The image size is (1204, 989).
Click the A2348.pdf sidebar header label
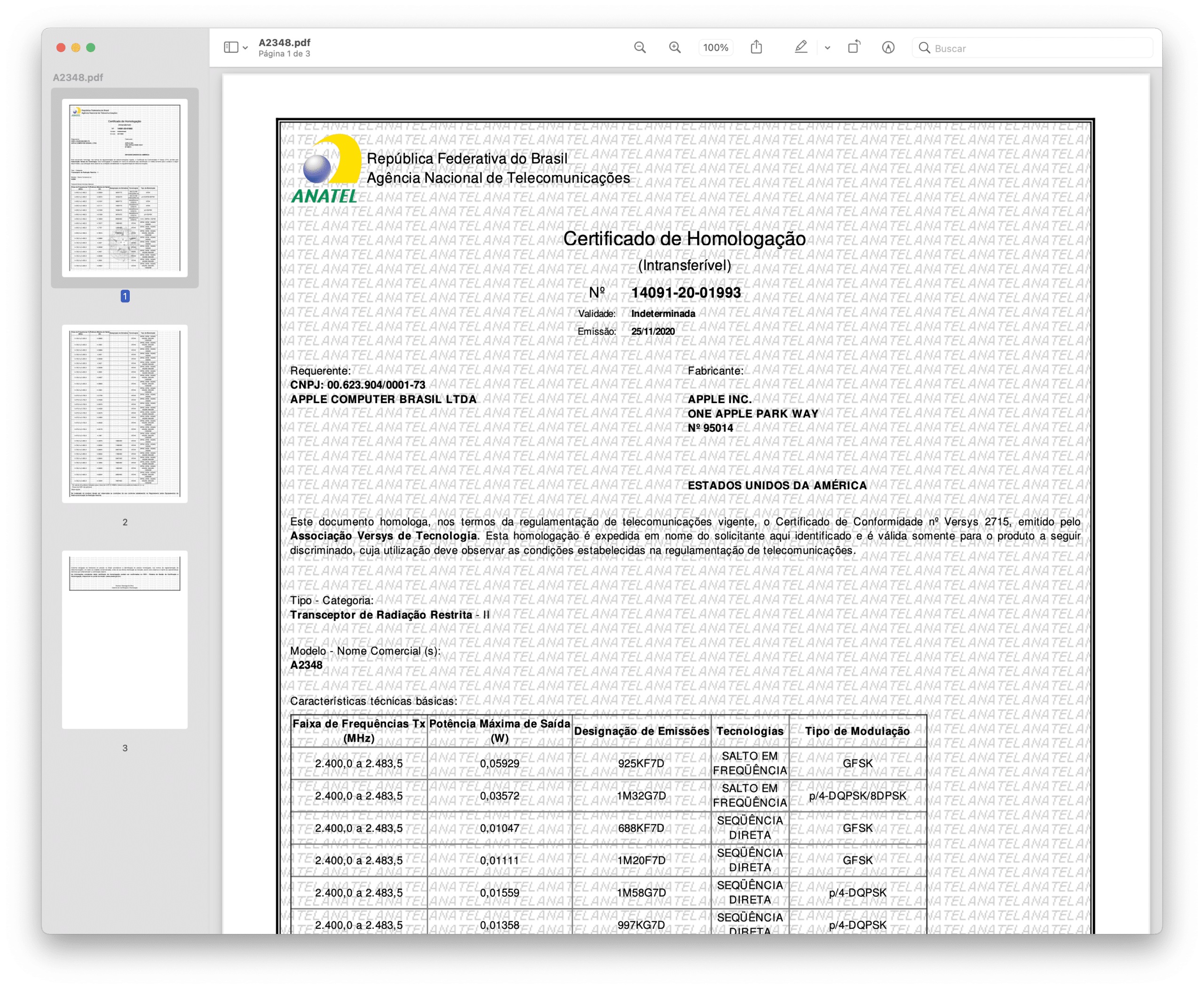coord(78,77)
